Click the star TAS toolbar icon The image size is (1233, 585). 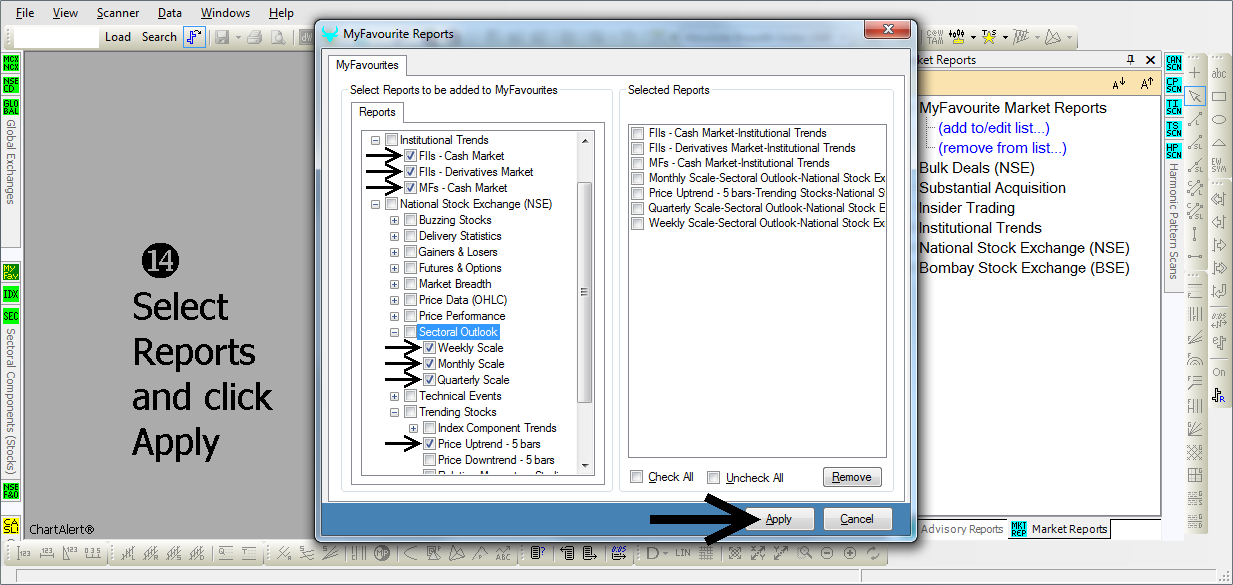click(x=989, y=37)
